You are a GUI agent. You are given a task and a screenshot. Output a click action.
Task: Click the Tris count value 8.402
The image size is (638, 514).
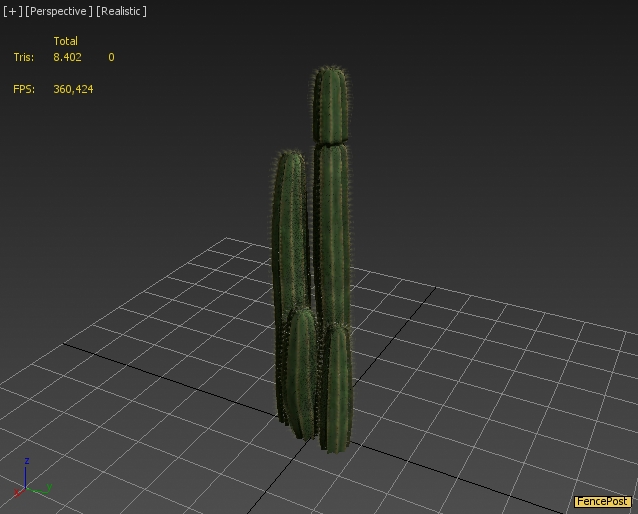point(67,57)
